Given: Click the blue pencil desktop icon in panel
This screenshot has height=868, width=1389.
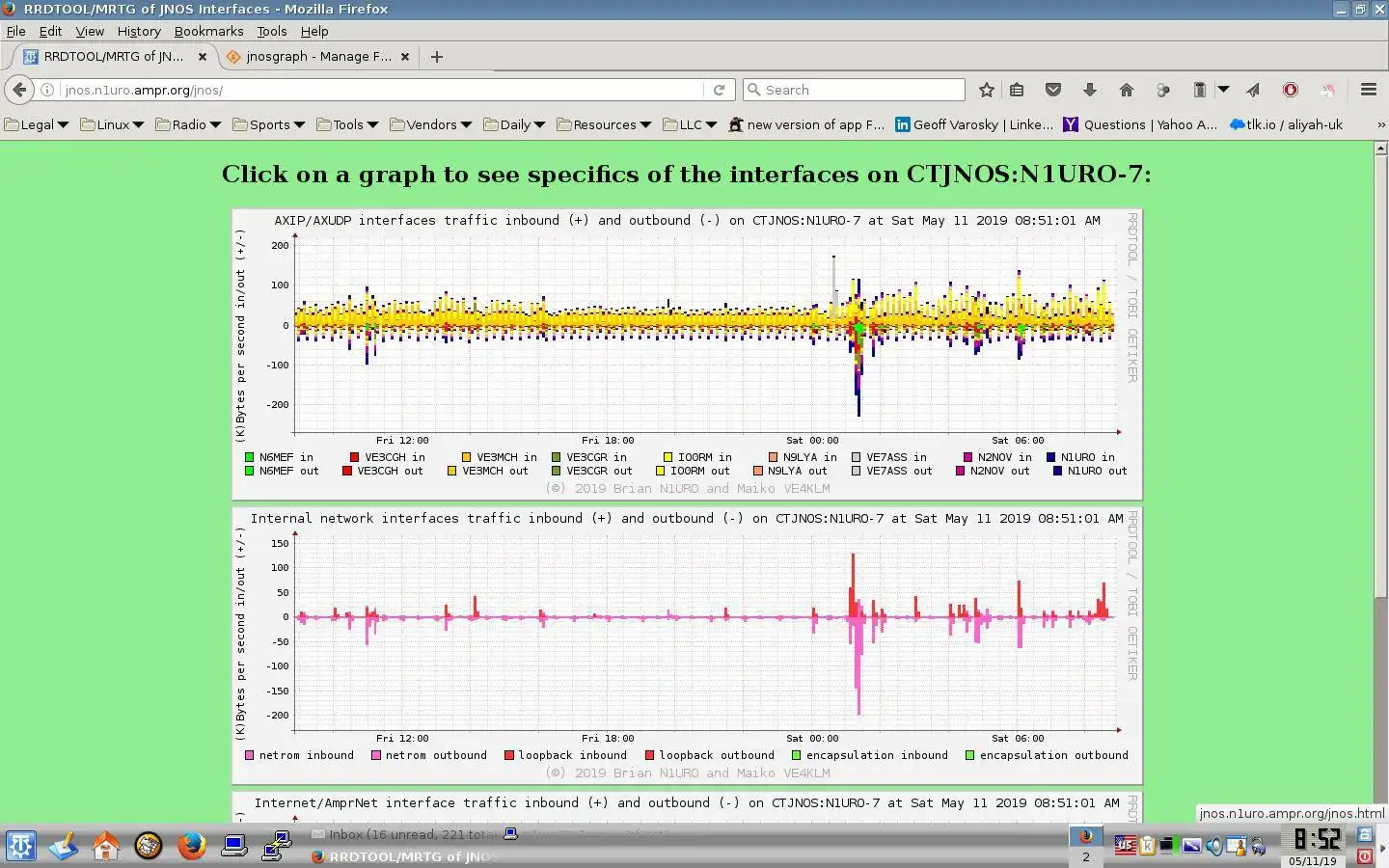Looking at the screenshot, I should pyautogui.click(x=63, y=846).
